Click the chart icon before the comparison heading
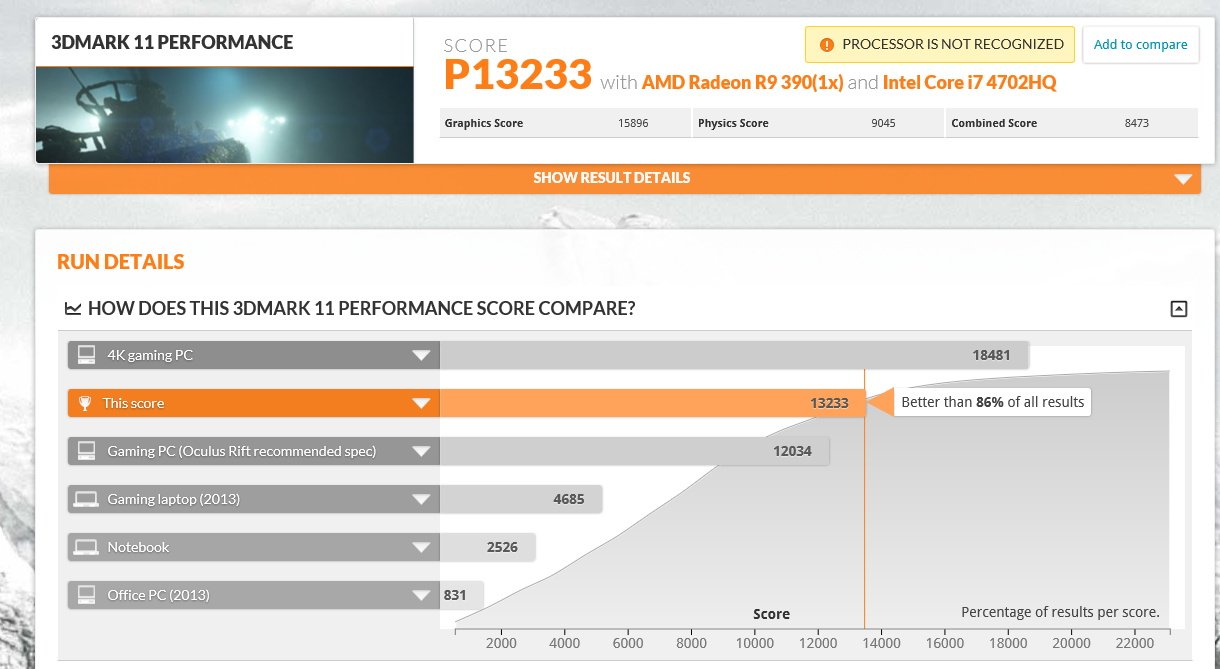1220x669 pixels. pyautogui.click(x=73, y=308)
